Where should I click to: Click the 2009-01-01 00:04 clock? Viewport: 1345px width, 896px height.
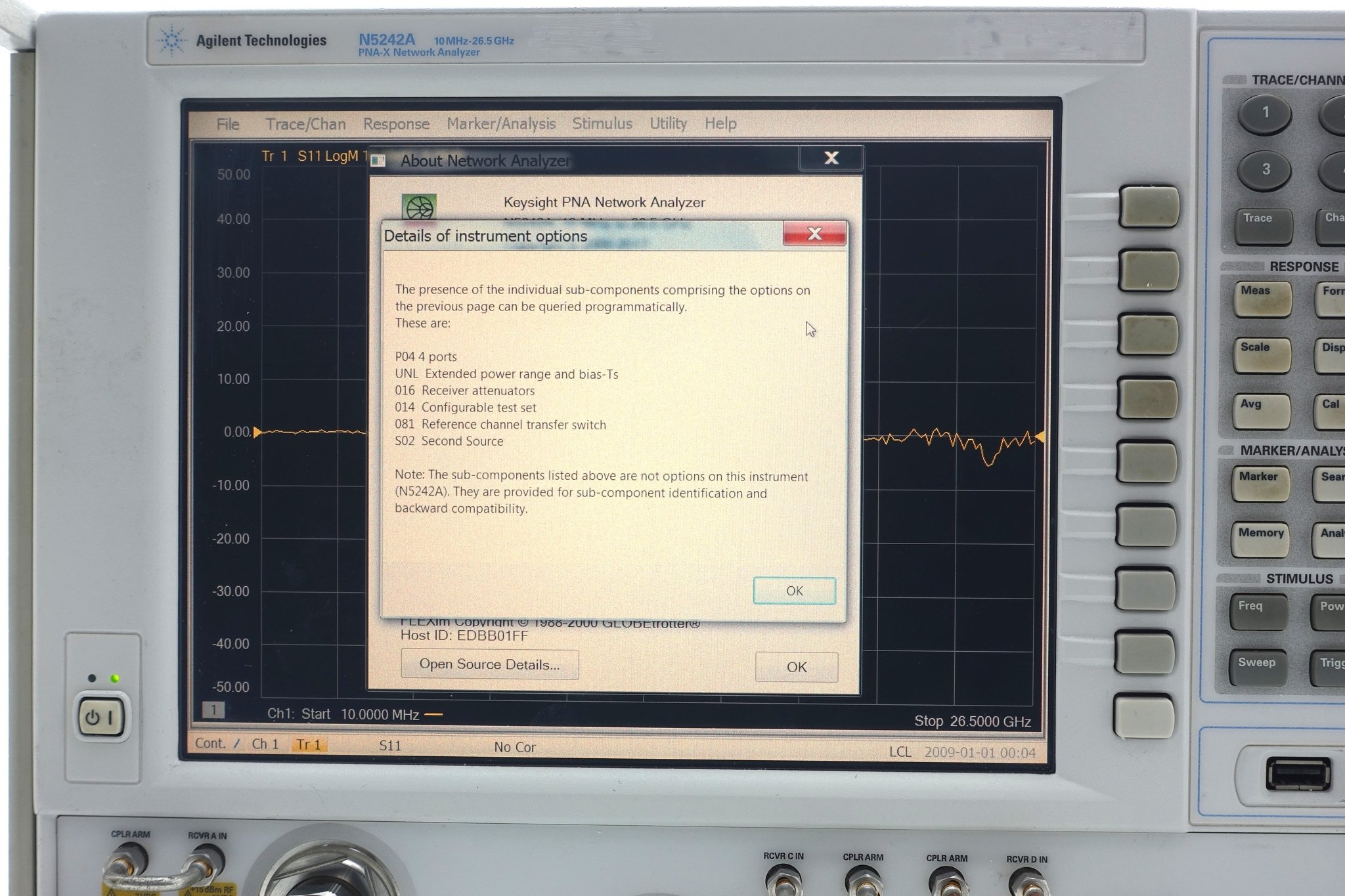tap(980, 752)
